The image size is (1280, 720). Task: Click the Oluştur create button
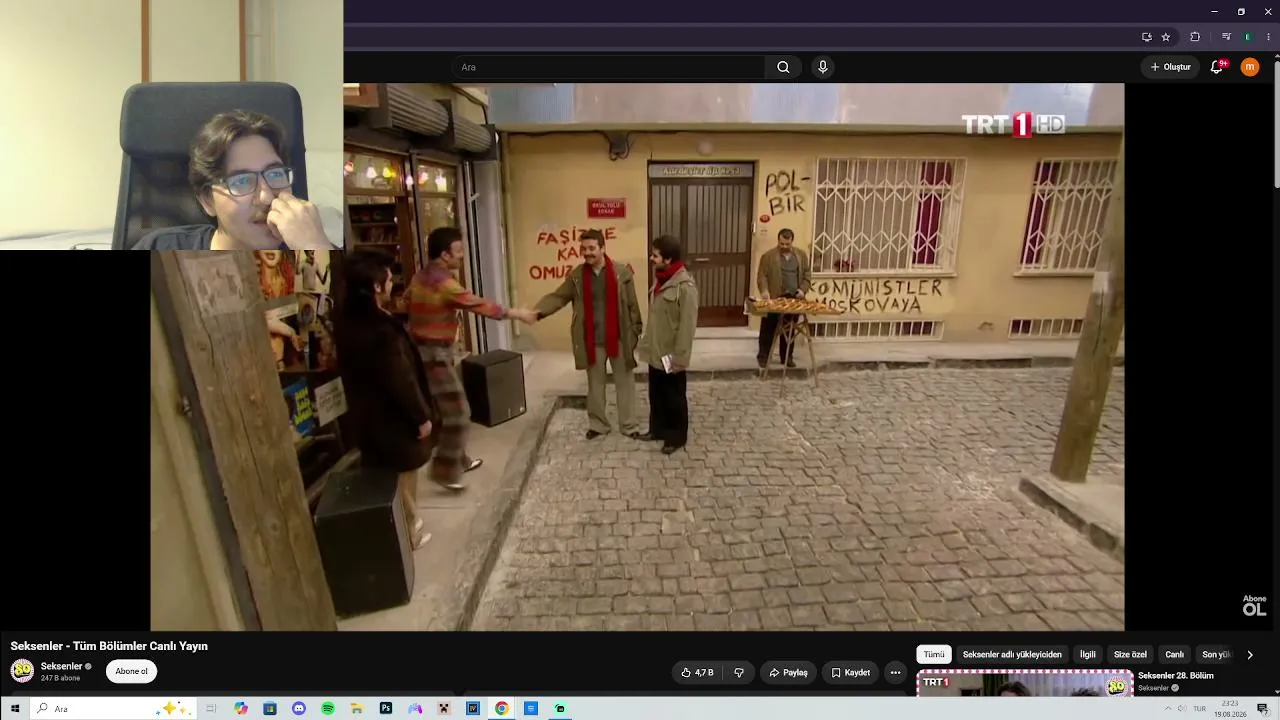point(1170,67)
